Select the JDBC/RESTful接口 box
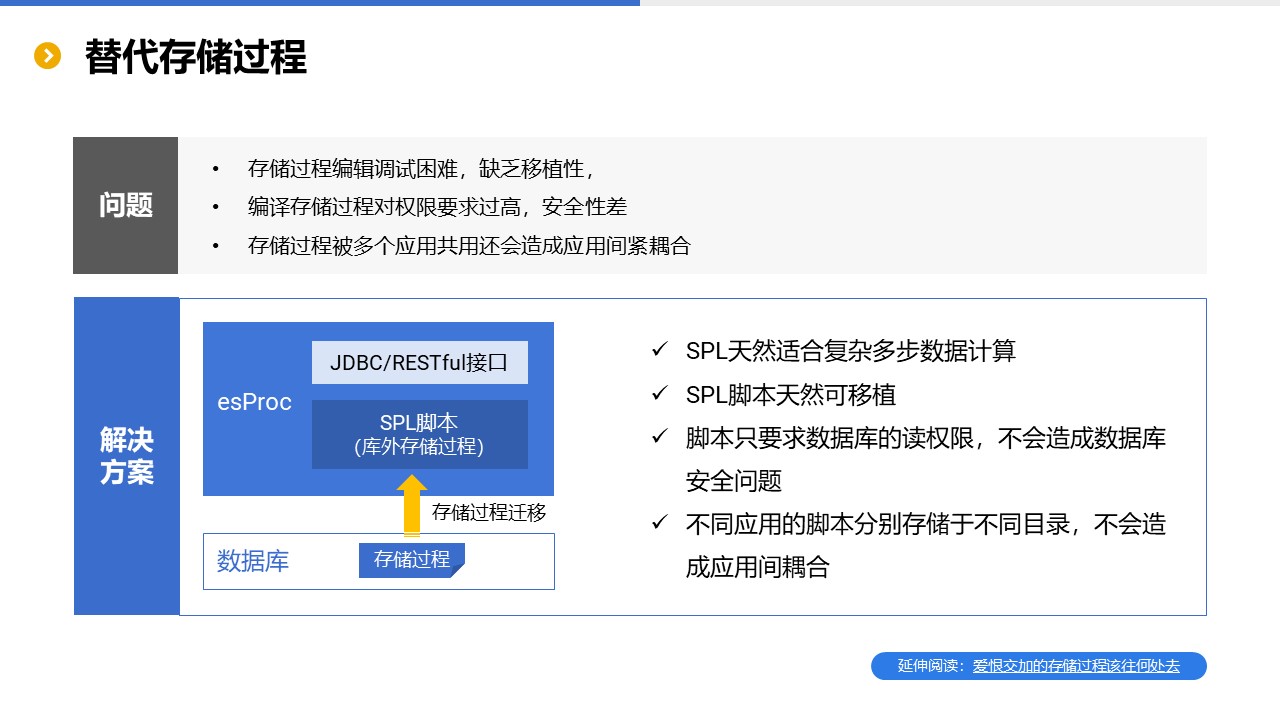The height and width of the screenshot is (720, 1280). coord(419,363)
